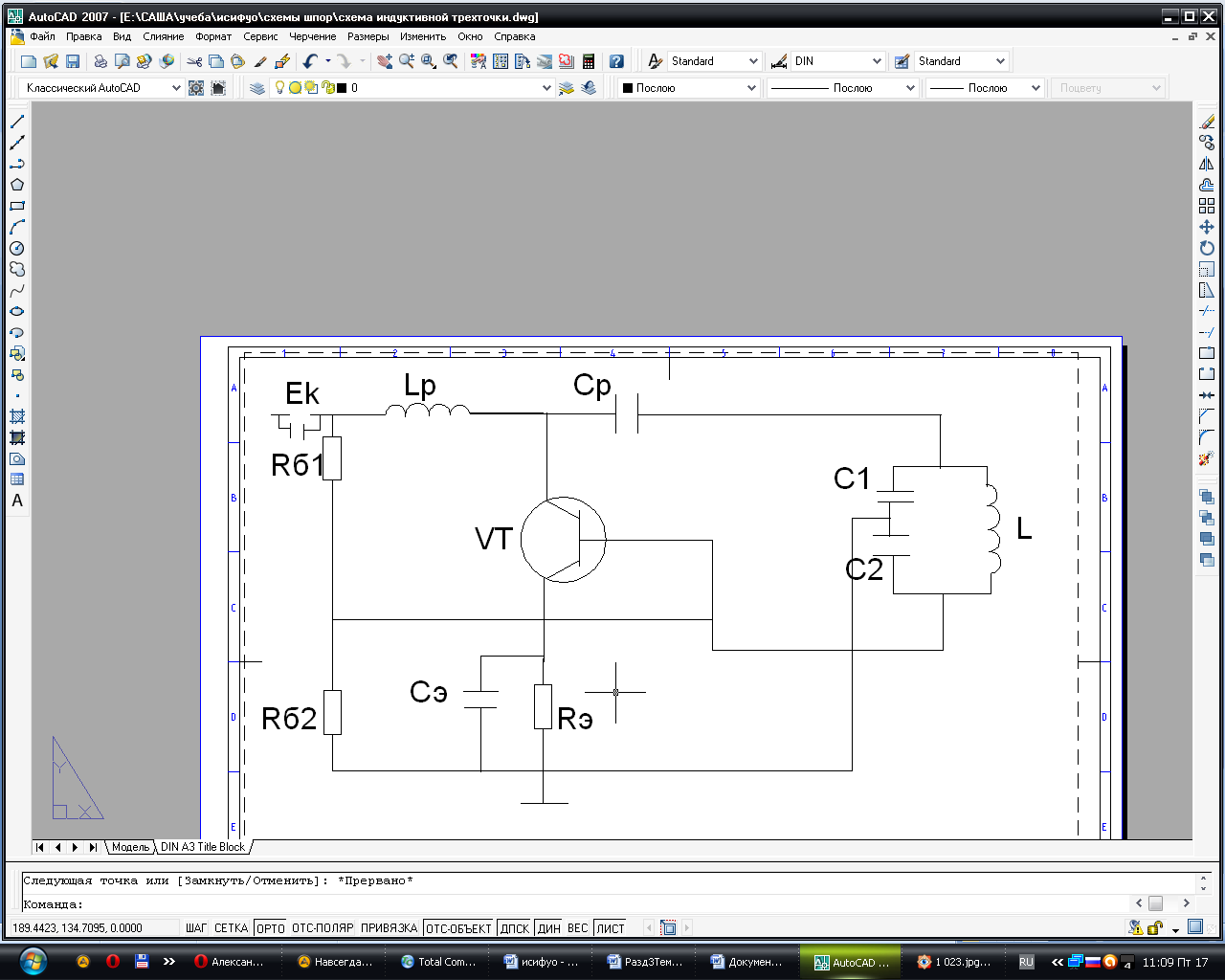Click the Match Properties brush icon

(x=260, y=61)
